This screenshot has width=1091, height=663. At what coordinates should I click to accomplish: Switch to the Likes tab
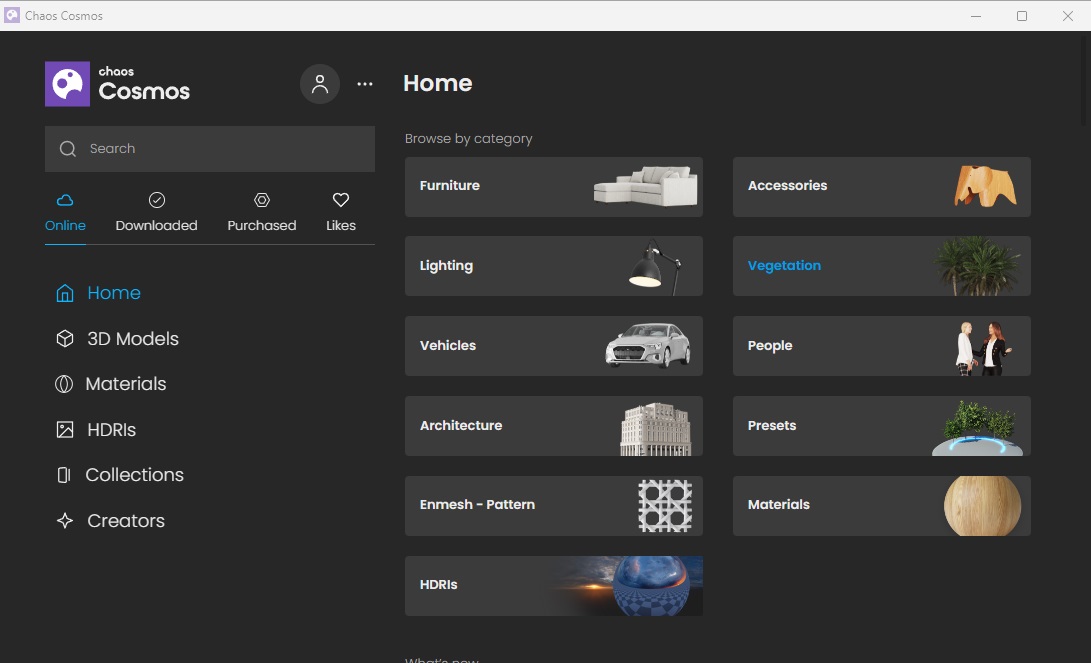[x=341, y=213]
